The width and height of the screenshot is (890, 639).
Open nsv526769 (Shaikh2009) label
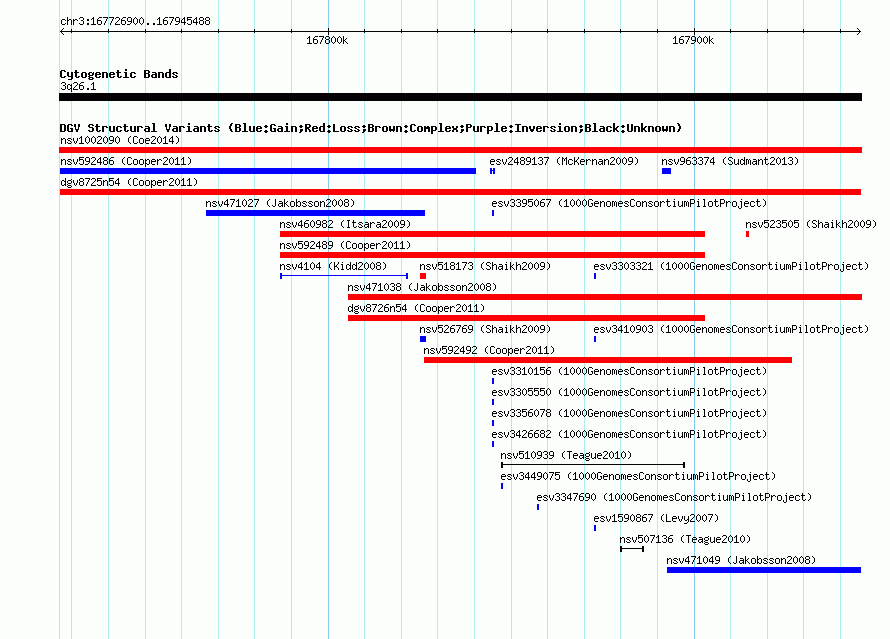[x=485, y=329]
